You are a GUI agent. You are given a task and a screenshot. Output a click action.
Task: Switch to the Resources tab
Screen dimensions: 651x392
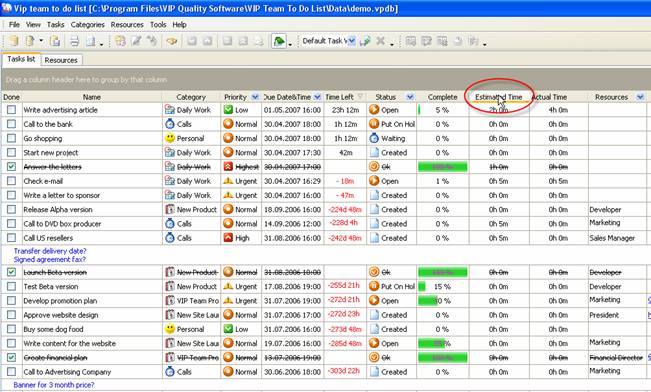click(61, 60)
